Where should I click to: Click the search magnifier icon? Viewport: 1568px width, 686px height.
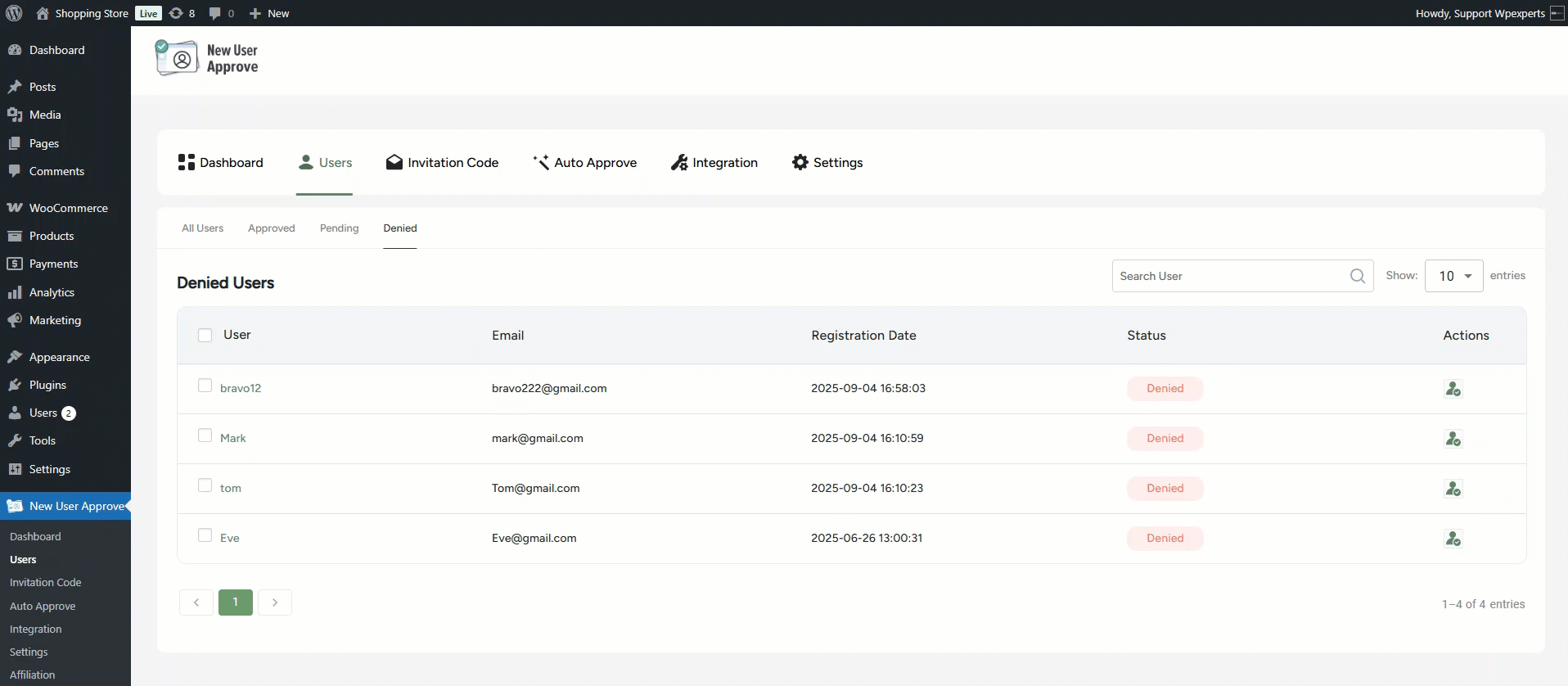point(1357,276)
